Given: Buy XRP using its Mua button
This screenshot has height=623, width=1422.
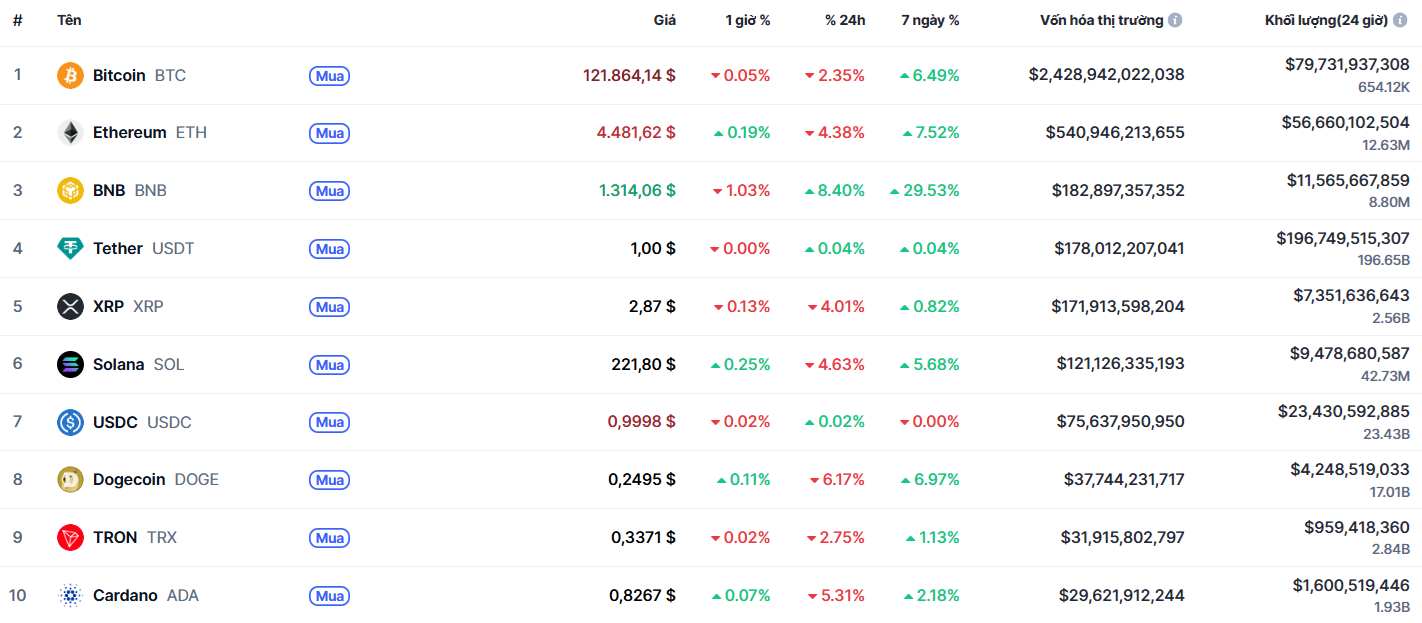Looking at the screenshot, I should tap(330, 307).
